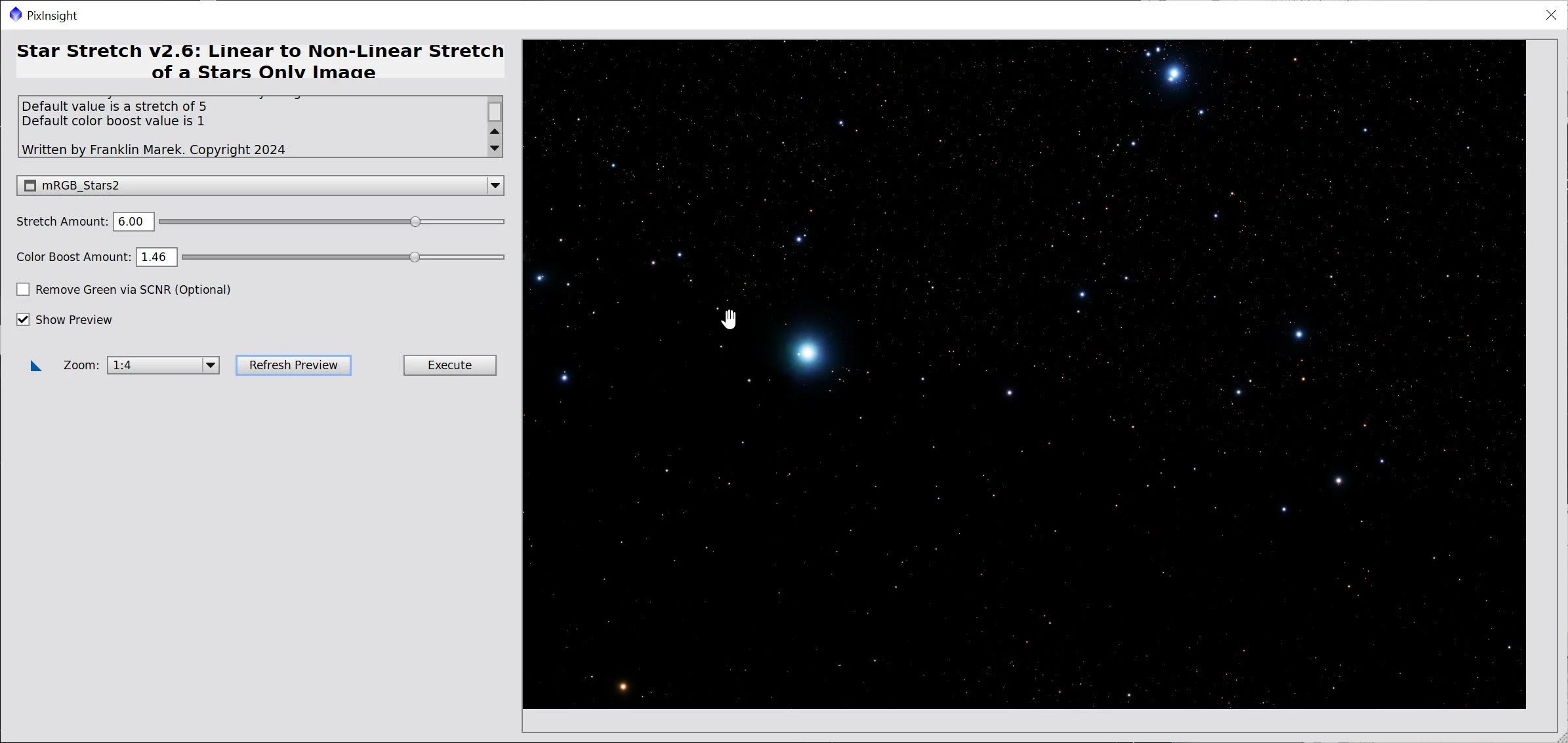Image resolution: width=1568 pixels, height=743 pixels.
Task: Click the bright cyan star in the preview
Action: point(808,352)
